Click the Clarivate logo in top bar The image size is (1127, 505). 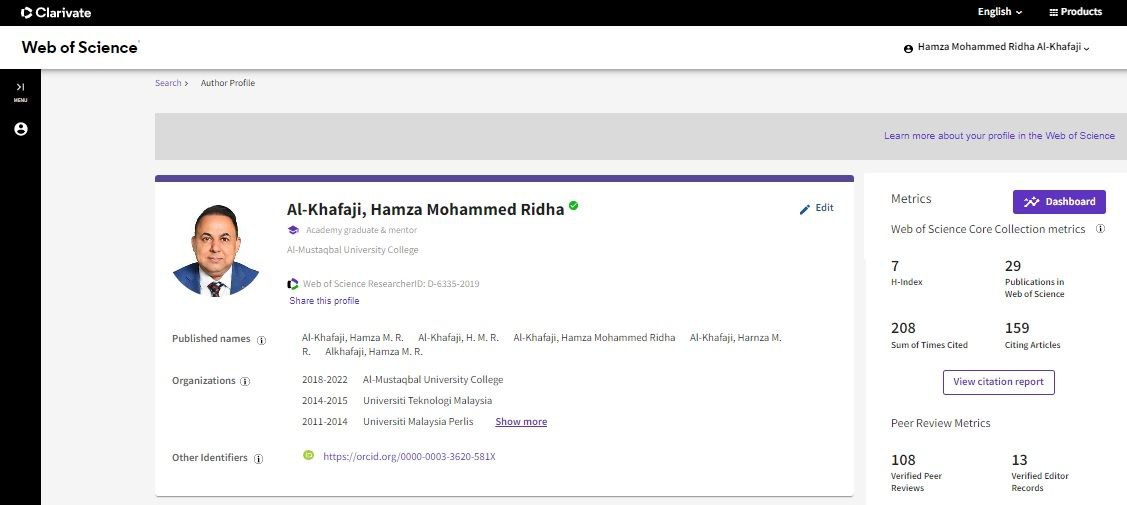tap(56, 12)
